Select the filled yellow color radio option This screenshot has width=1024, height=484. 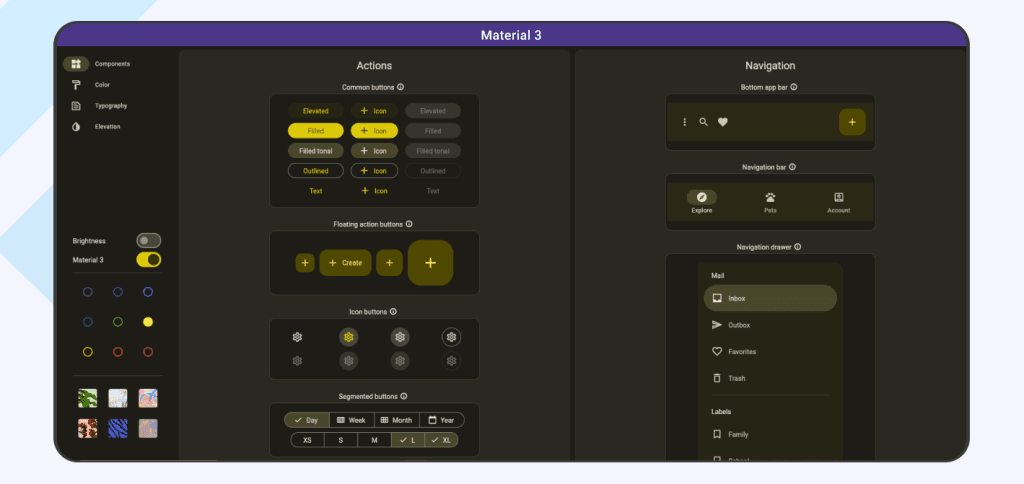click(x=148, y=322)
